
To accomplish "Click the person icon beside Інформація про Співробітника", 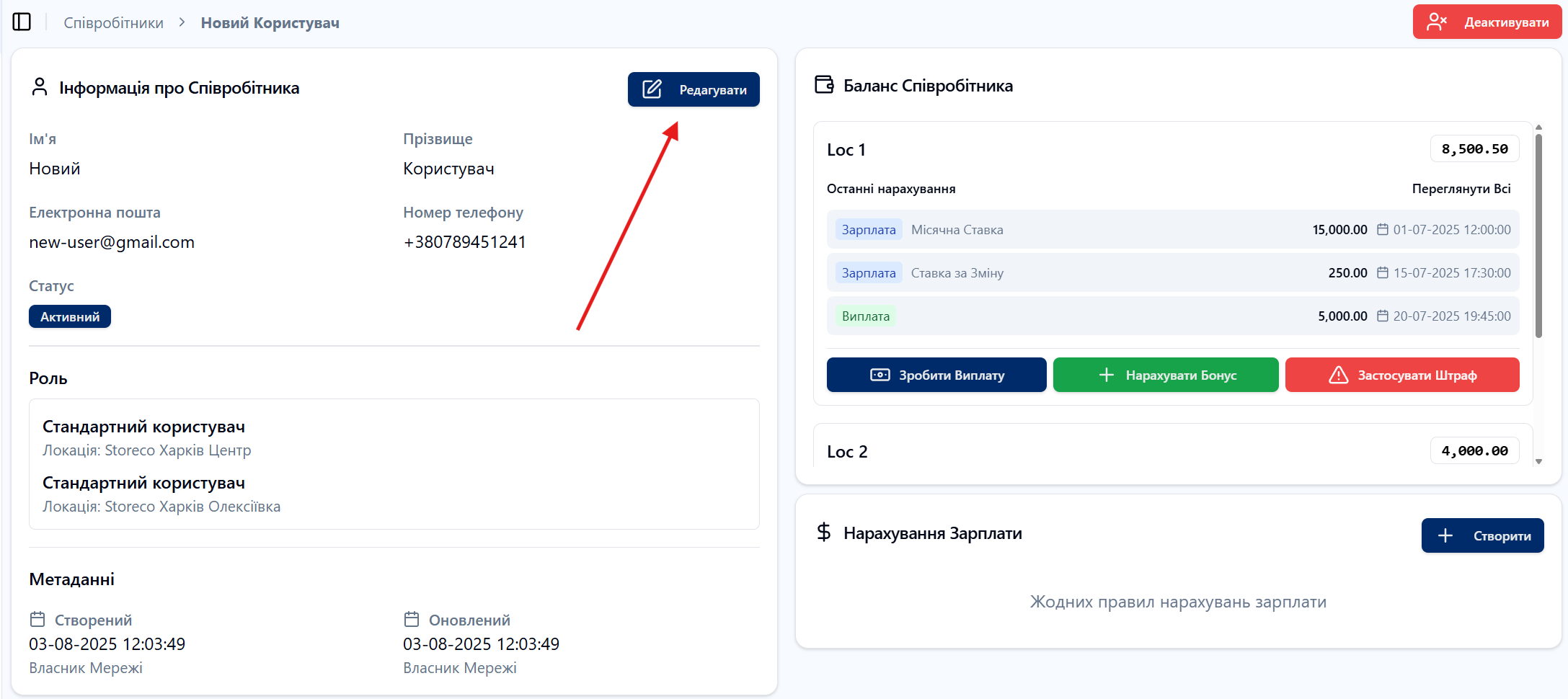I will click(40, 88).
